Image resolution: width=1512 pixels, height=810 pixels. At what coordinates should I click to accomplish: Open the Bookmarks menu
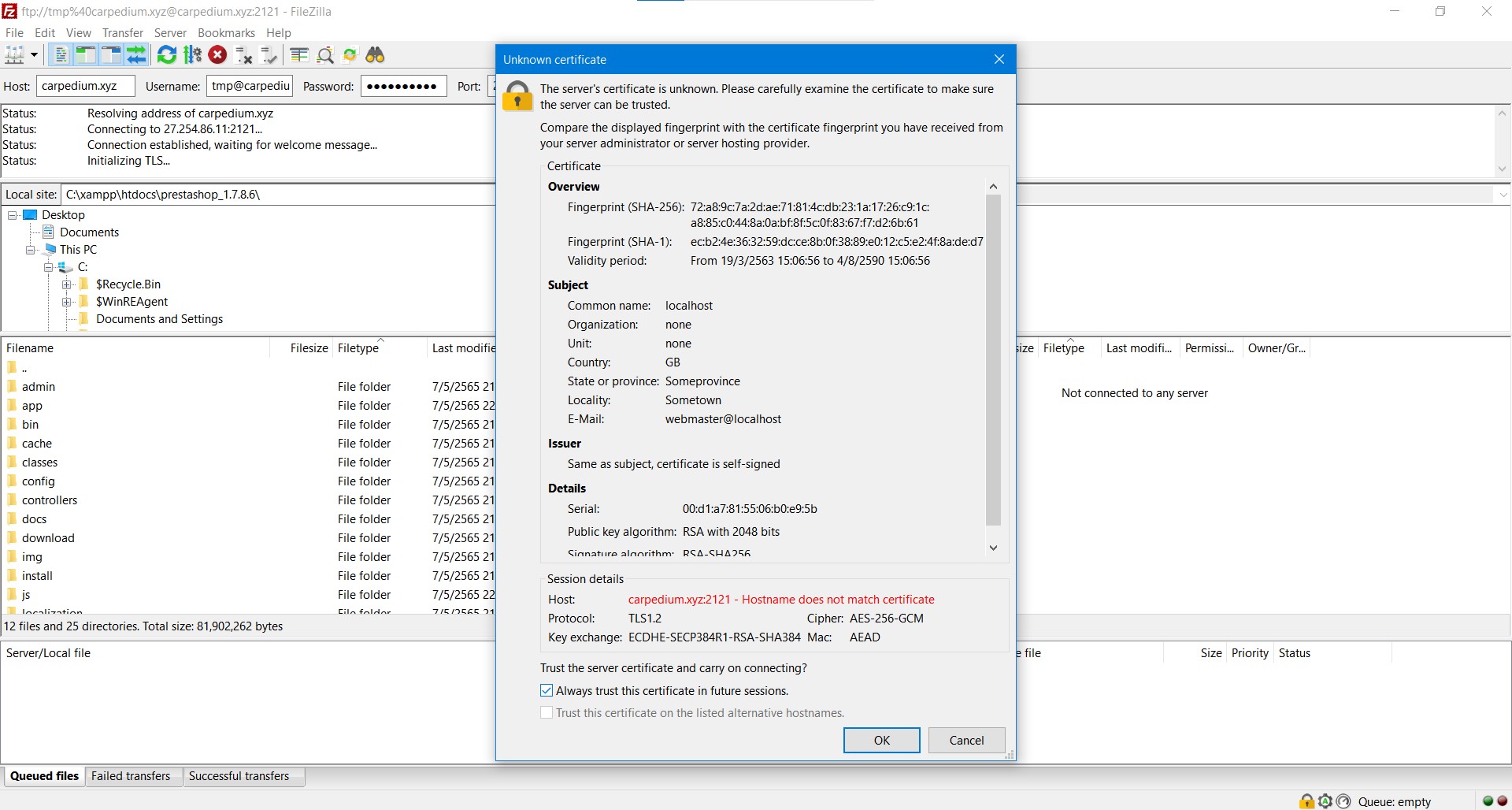[226, 33]
